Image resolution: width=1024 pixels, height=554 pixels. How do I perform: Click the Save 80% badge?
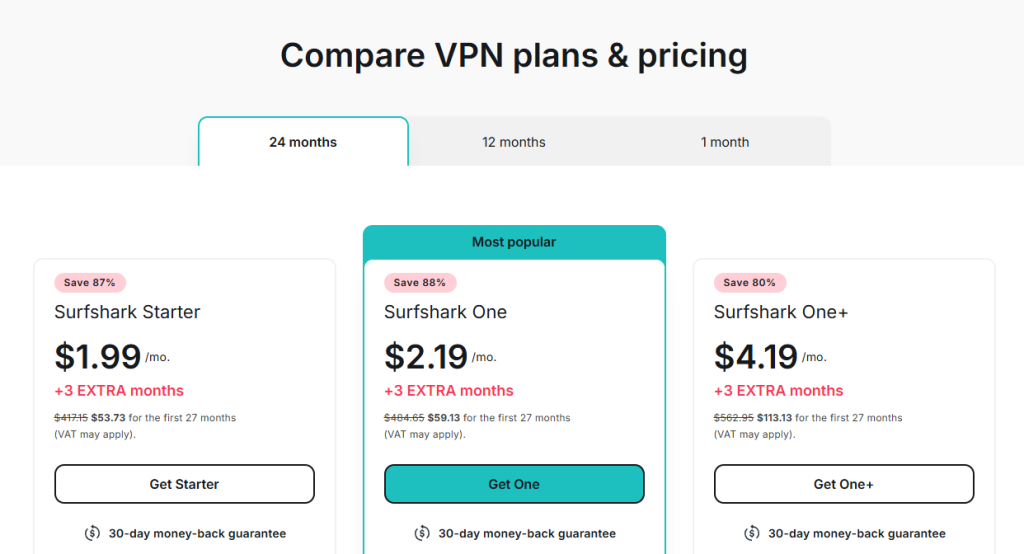click(x=750, y=283)
